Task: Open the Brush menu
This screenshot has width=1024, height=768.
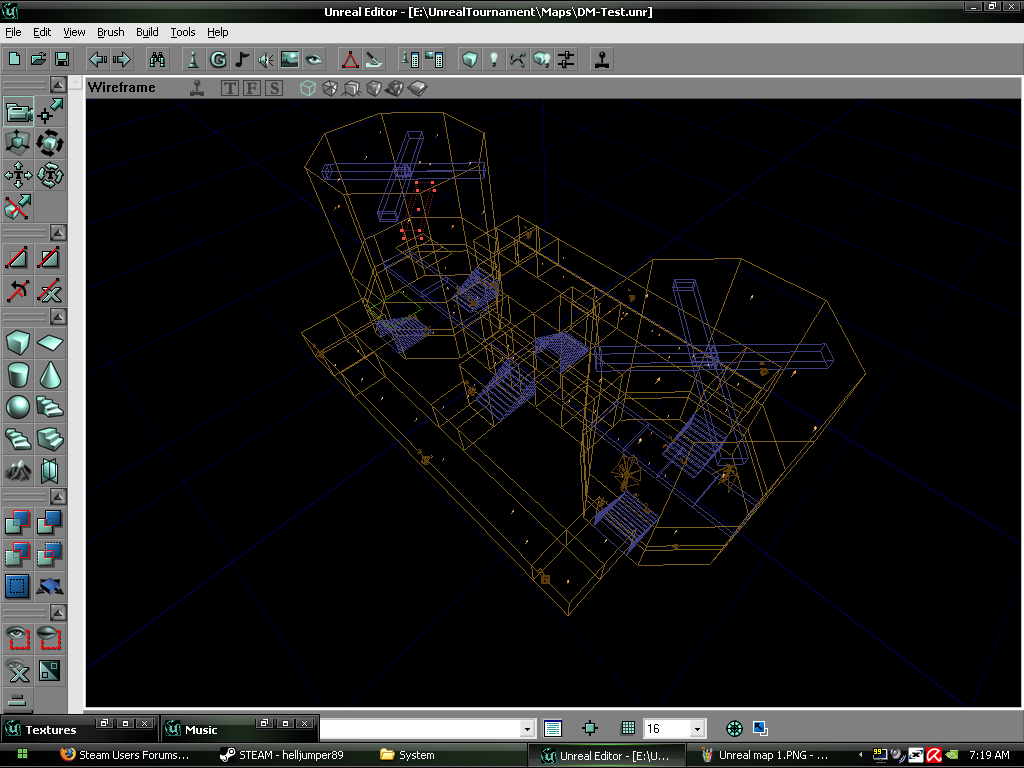Action: click(x=110, y=32)
